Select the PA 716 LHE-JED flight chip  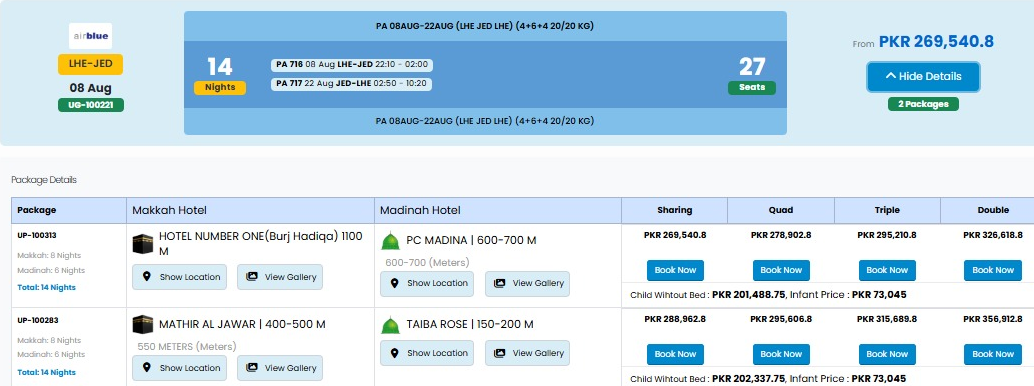pos(351,65)
